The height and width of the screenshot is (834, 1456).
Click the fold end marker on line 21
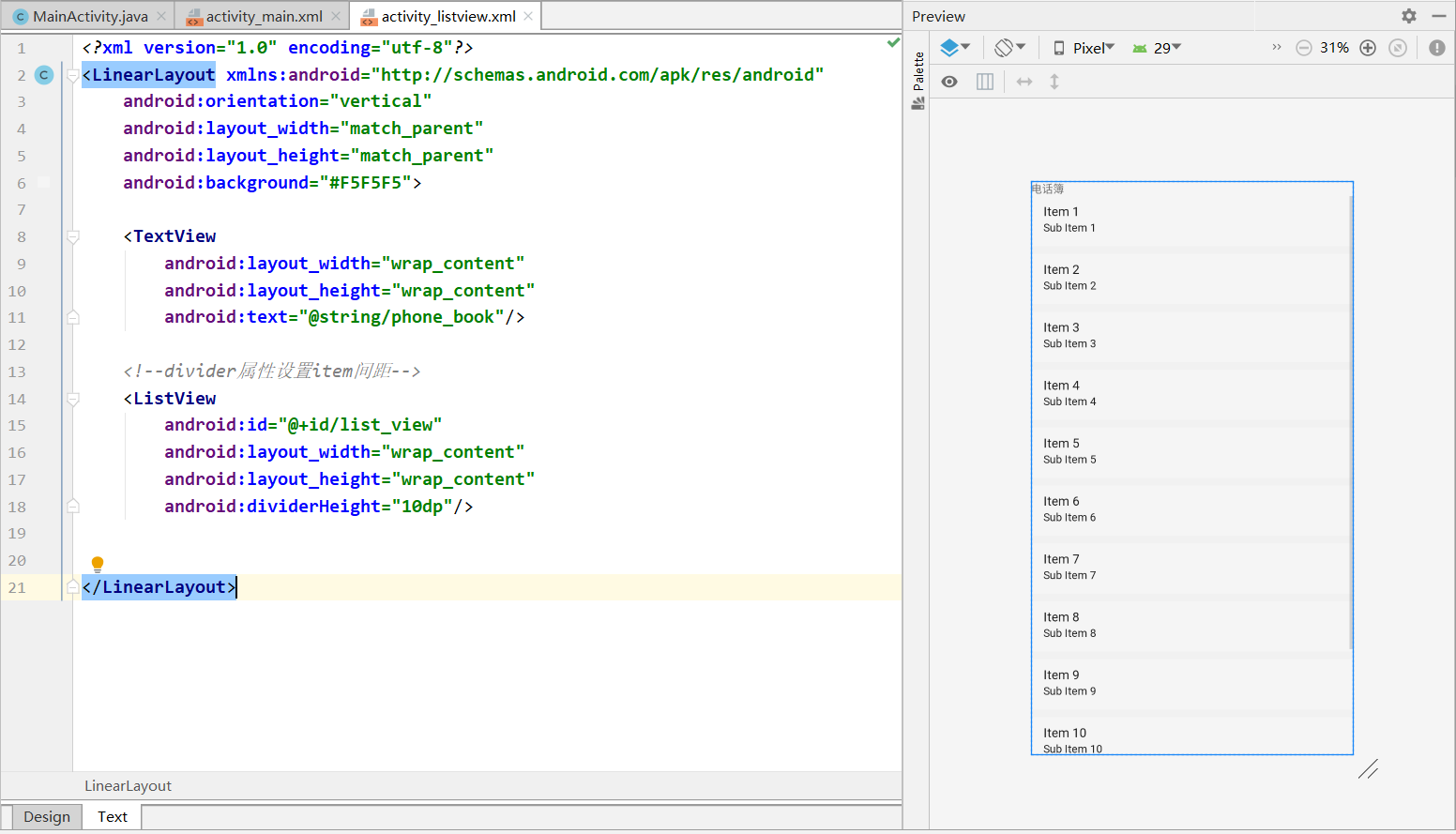73,587
